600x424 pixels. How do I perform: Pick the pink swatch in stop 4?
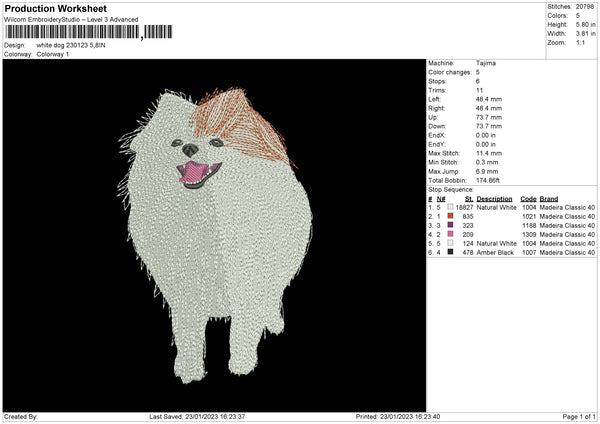pos(450,234)
